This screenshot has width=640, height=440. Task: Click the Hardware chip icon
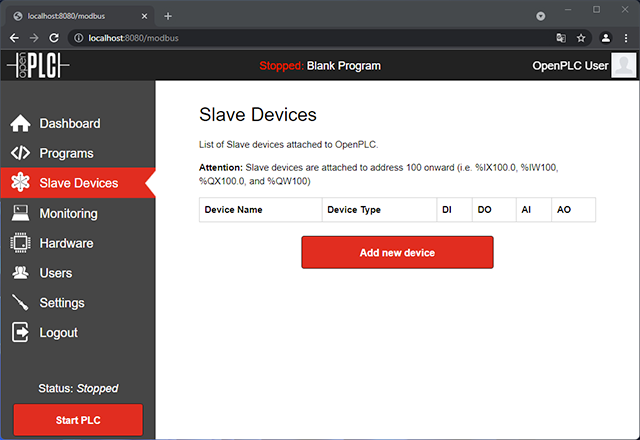[20, 243]
